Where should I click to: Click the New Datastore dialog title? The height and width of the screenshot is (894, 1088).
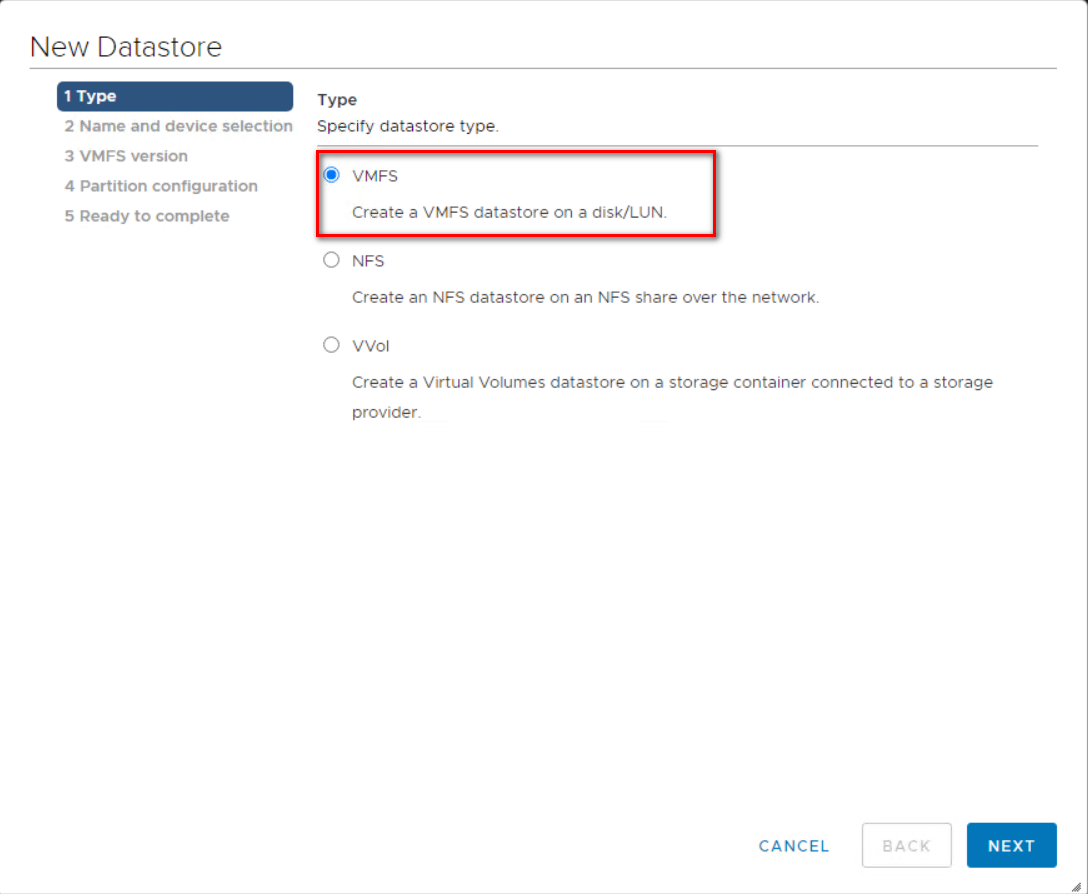(126, 46)
